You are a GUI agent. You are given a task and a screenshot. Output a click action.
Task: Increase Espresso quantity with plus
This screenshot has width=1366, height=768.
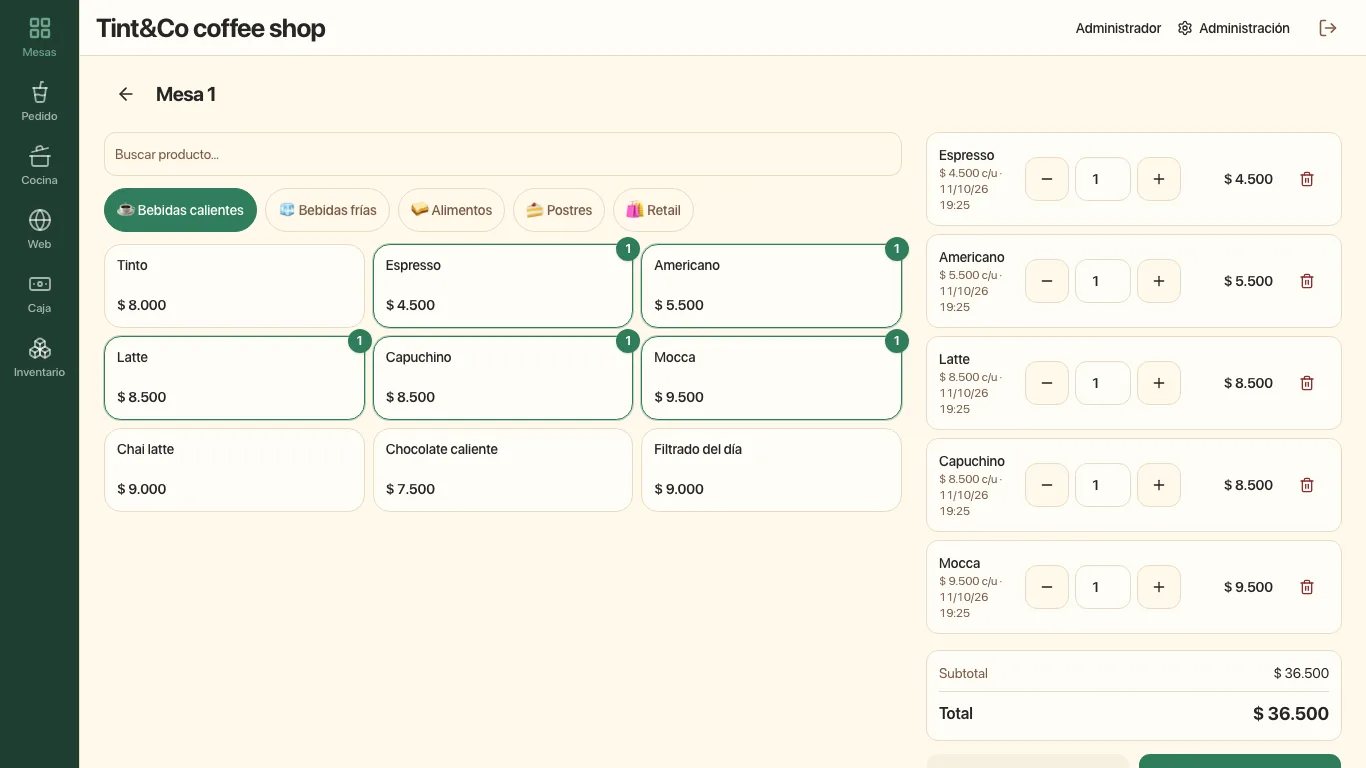click(1159, 179)
